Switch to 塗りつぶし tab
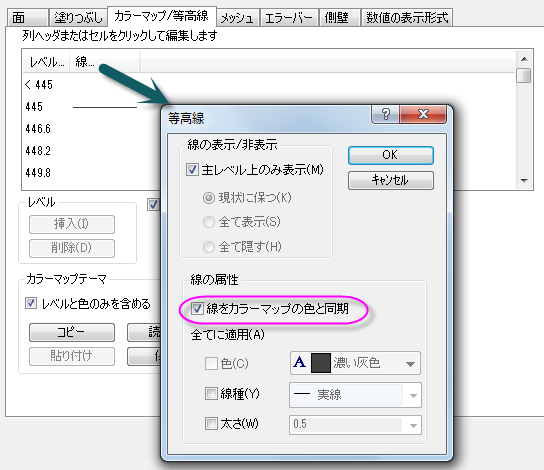 tap(78, 17)
